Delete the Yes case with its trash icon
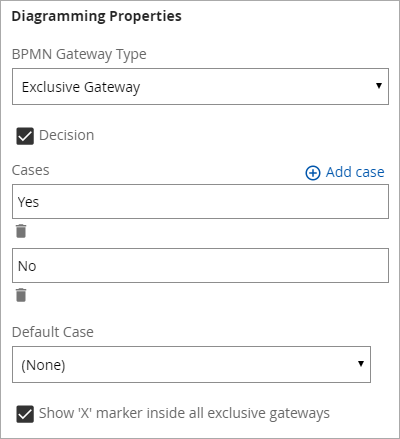Screen dimensions: 400x439 (x=21, y=231)
